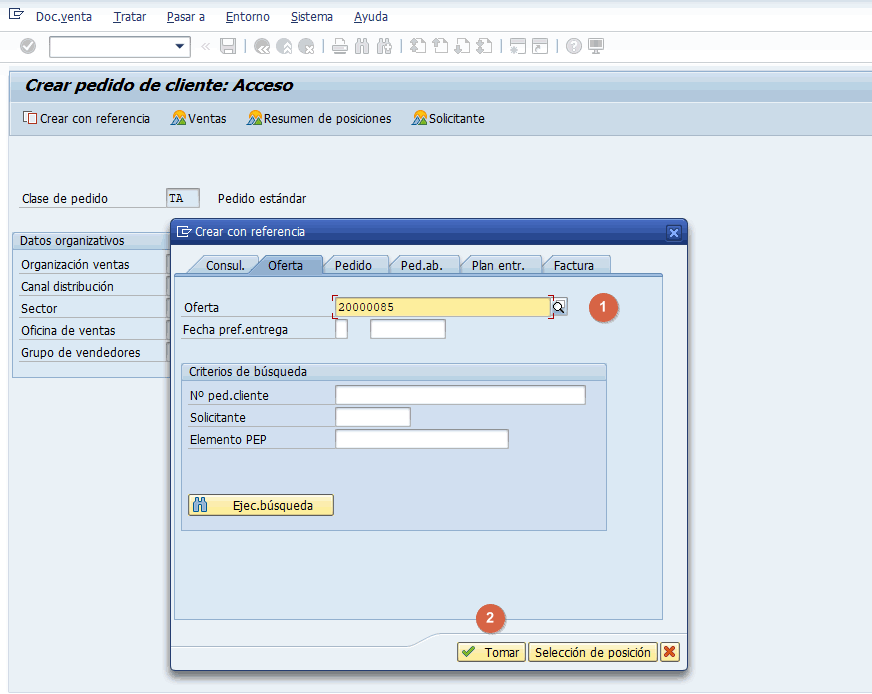Open the Entorno menu
Viewport: 872px width, 694px height.
coord(247,17)
